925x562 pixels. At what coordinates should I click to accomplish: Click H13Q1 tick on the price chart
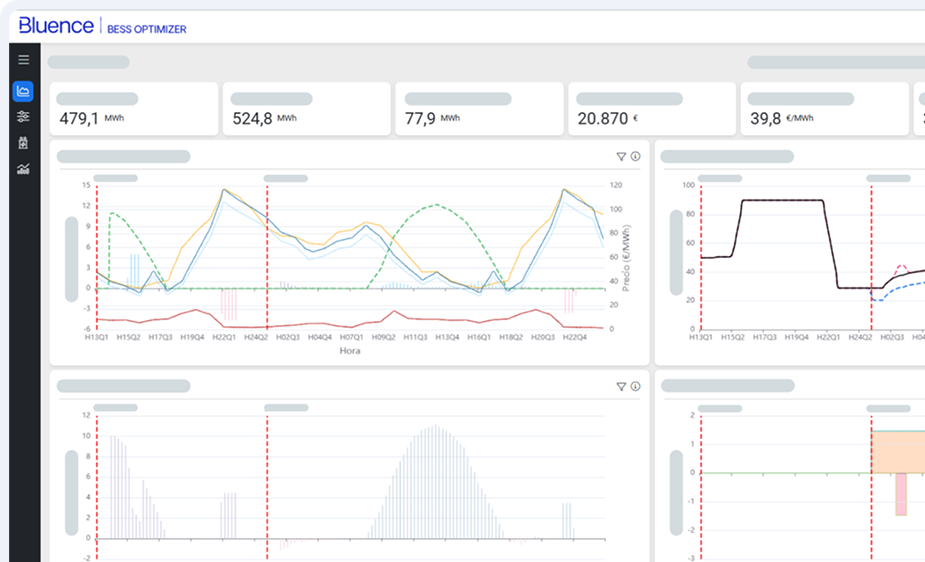coord(97,337)
